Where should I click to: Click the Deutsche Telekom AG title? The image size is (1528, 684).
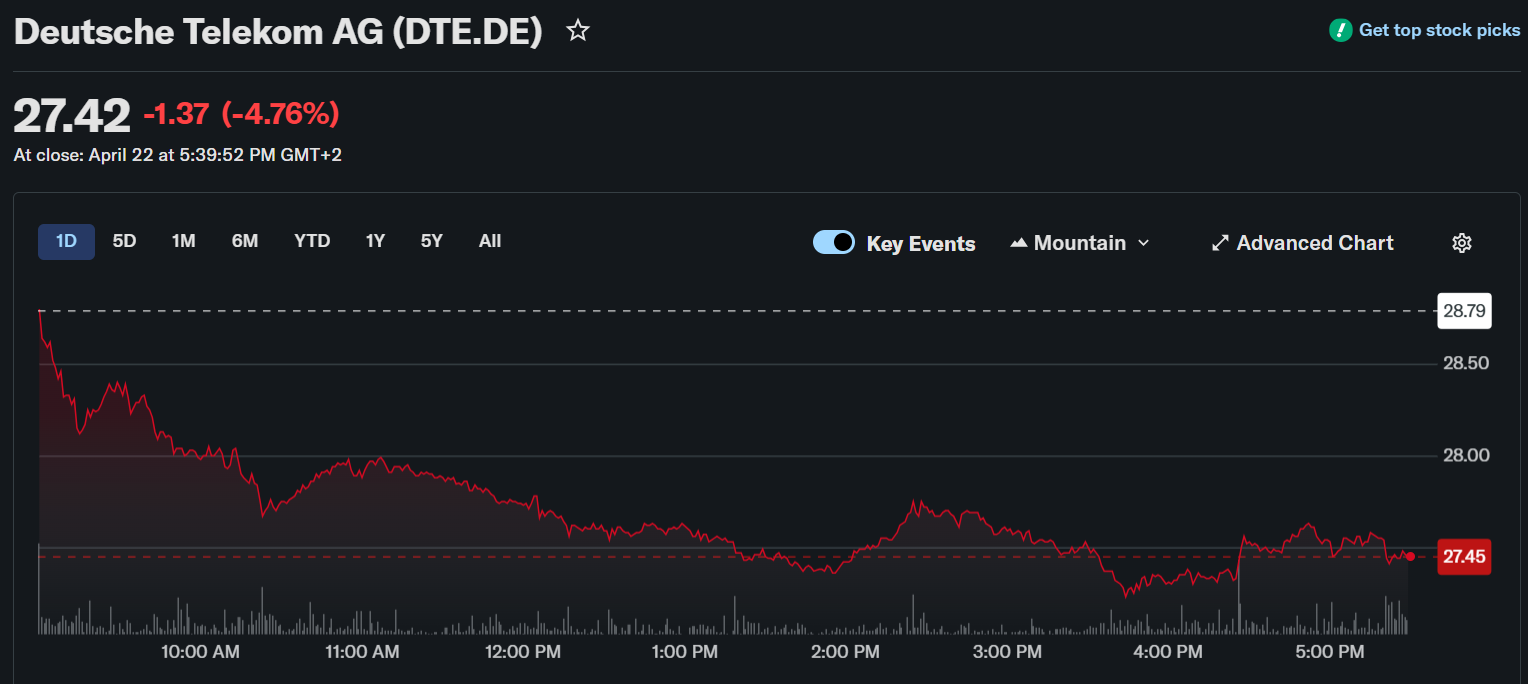tap(278, 32)
